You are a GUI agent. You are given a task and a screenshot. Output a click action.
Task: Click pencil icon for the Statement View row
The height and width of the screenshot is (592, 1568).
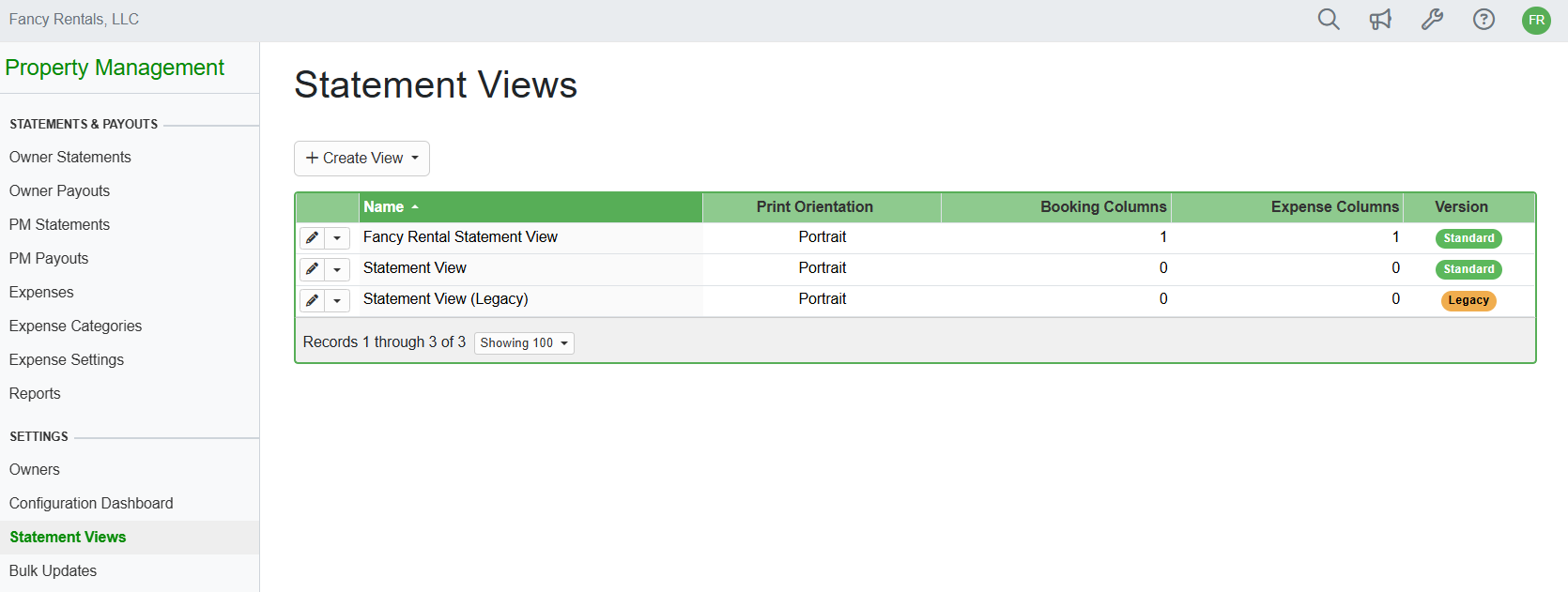pyautogui.click(x=313, y=269)
